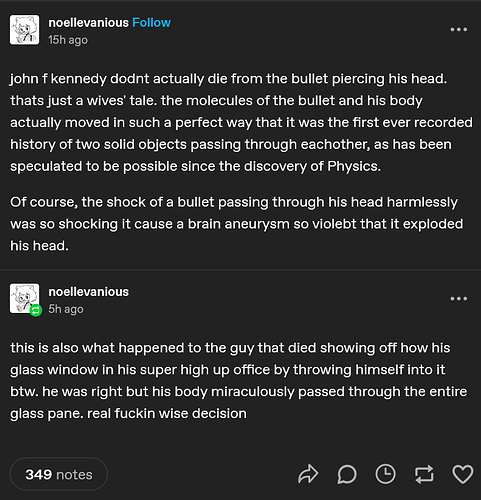Reblog the post with the loop arrows icon
This screenshot has width=481, height=500.
coord(424,474)
